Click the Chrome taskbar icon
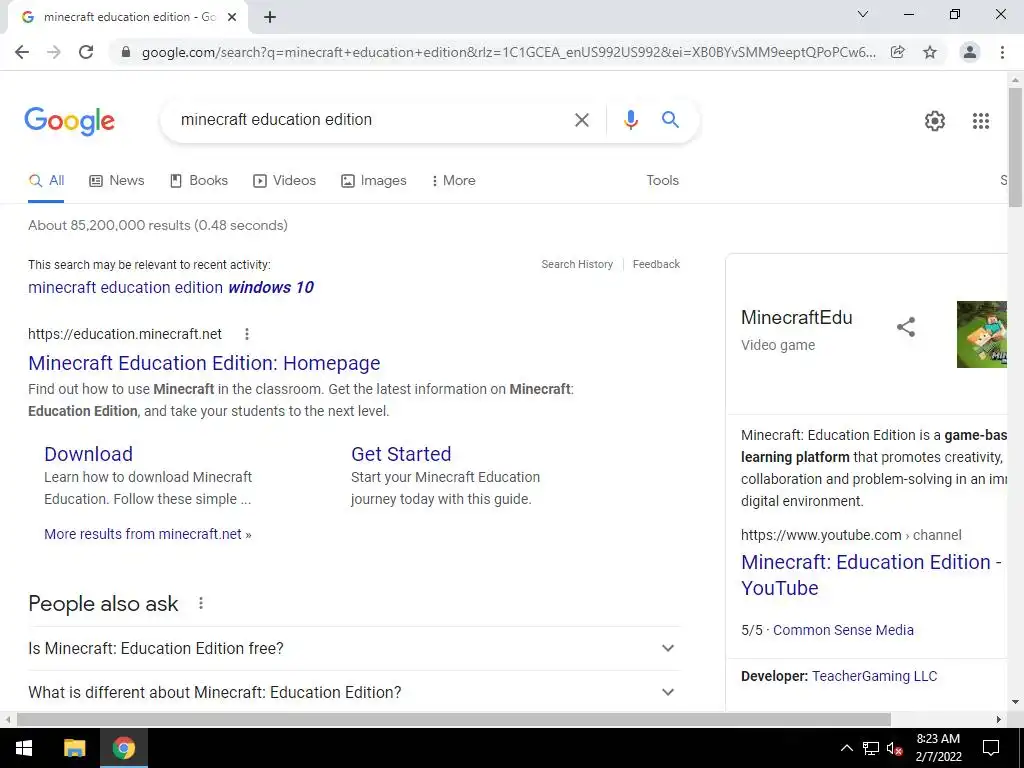Screen dimensions: 1024x768 pyautogui.click(x=123, y=748)
